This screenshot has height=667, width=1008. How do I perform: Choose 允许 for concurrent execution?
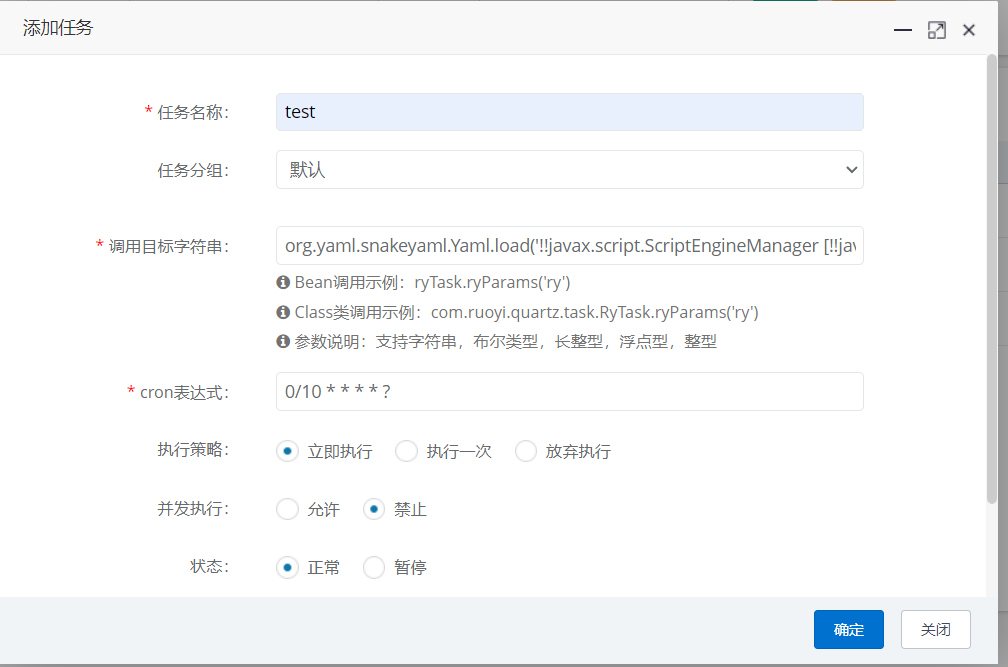(x=288, y=510)
